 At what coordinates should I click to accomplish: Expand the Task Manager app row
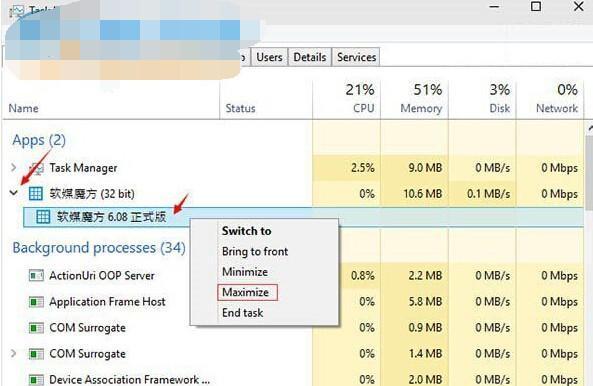click(14, 167)
